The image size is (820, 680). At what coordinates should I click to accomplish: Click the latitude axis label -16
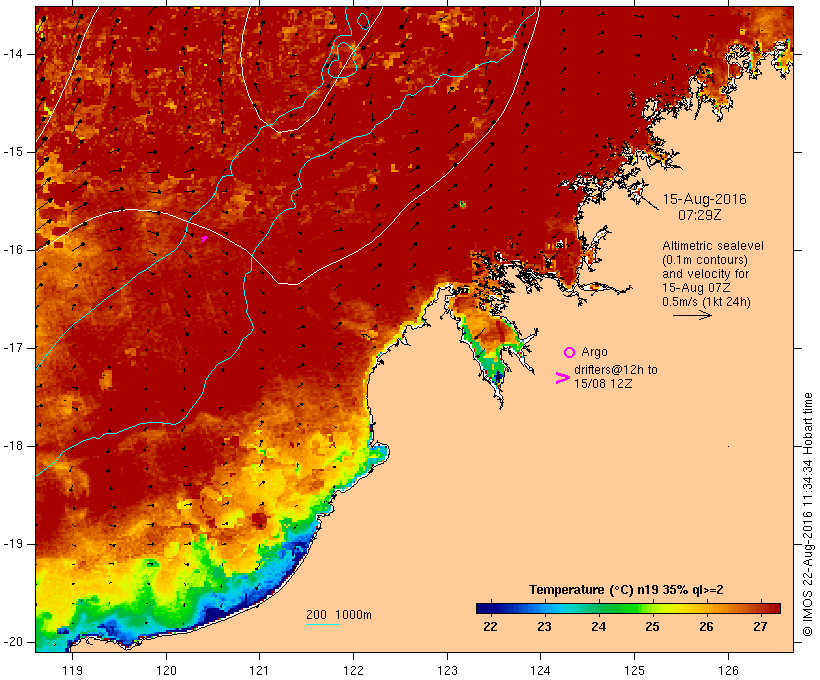13,250
